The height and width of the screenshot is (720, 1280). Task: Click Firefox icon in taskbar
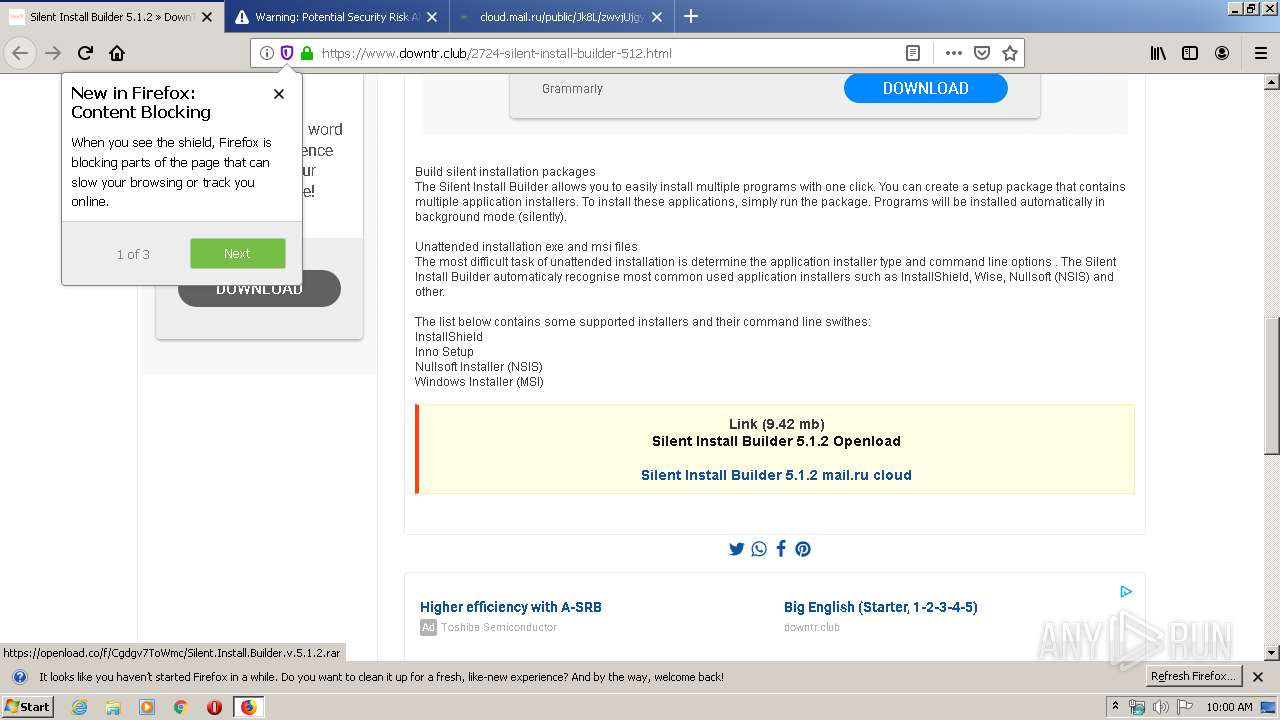pos(248,707)
